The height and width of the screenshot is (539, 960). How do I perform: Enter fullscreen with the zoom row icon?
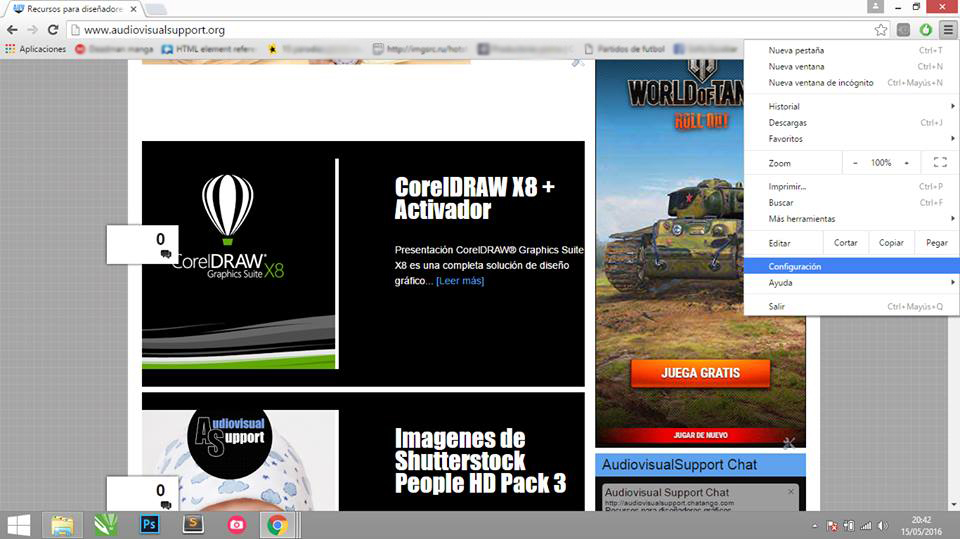click(x=940, y=162)
